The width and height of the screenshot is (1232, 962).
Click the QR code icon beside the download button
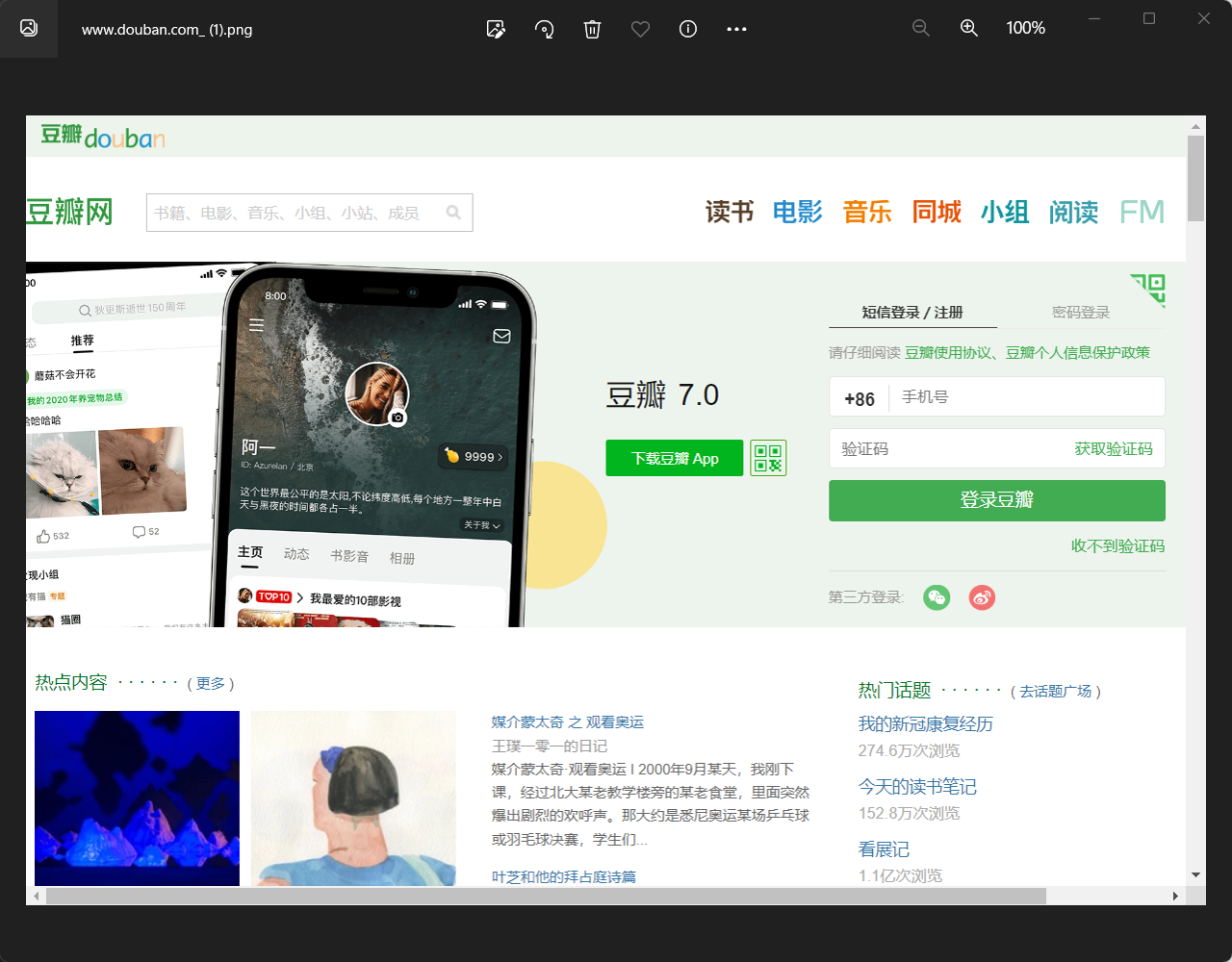[x=768, y=458]
